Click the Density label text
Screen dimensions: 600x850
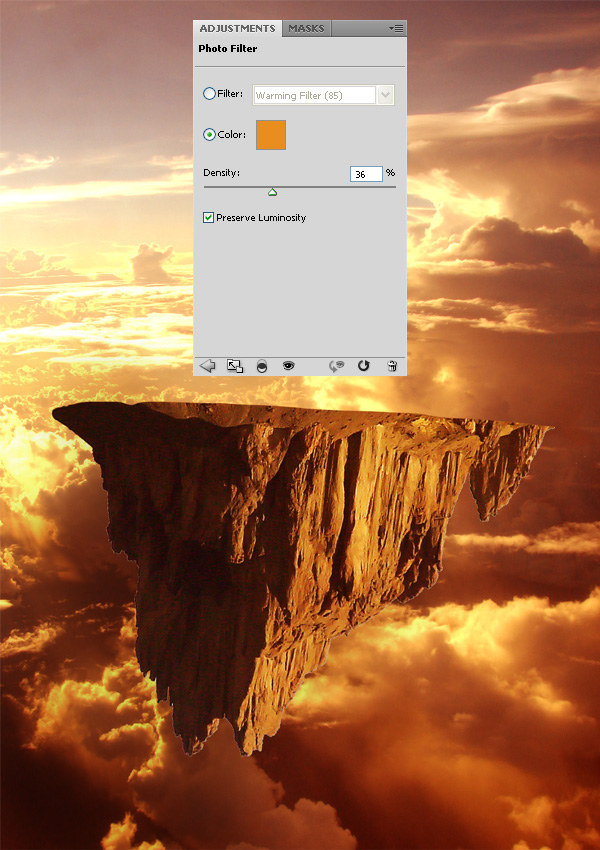pyautogui.click(x=221, y=173)
